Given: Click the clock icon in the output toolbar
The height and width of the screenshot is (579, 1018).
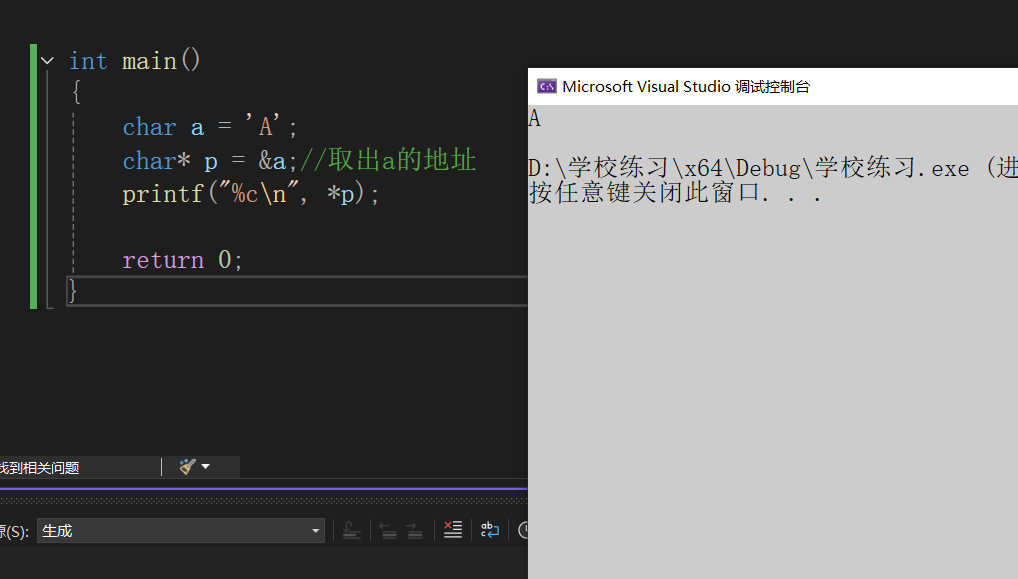Looking at the screenshot, I should (x=523, y=530).
